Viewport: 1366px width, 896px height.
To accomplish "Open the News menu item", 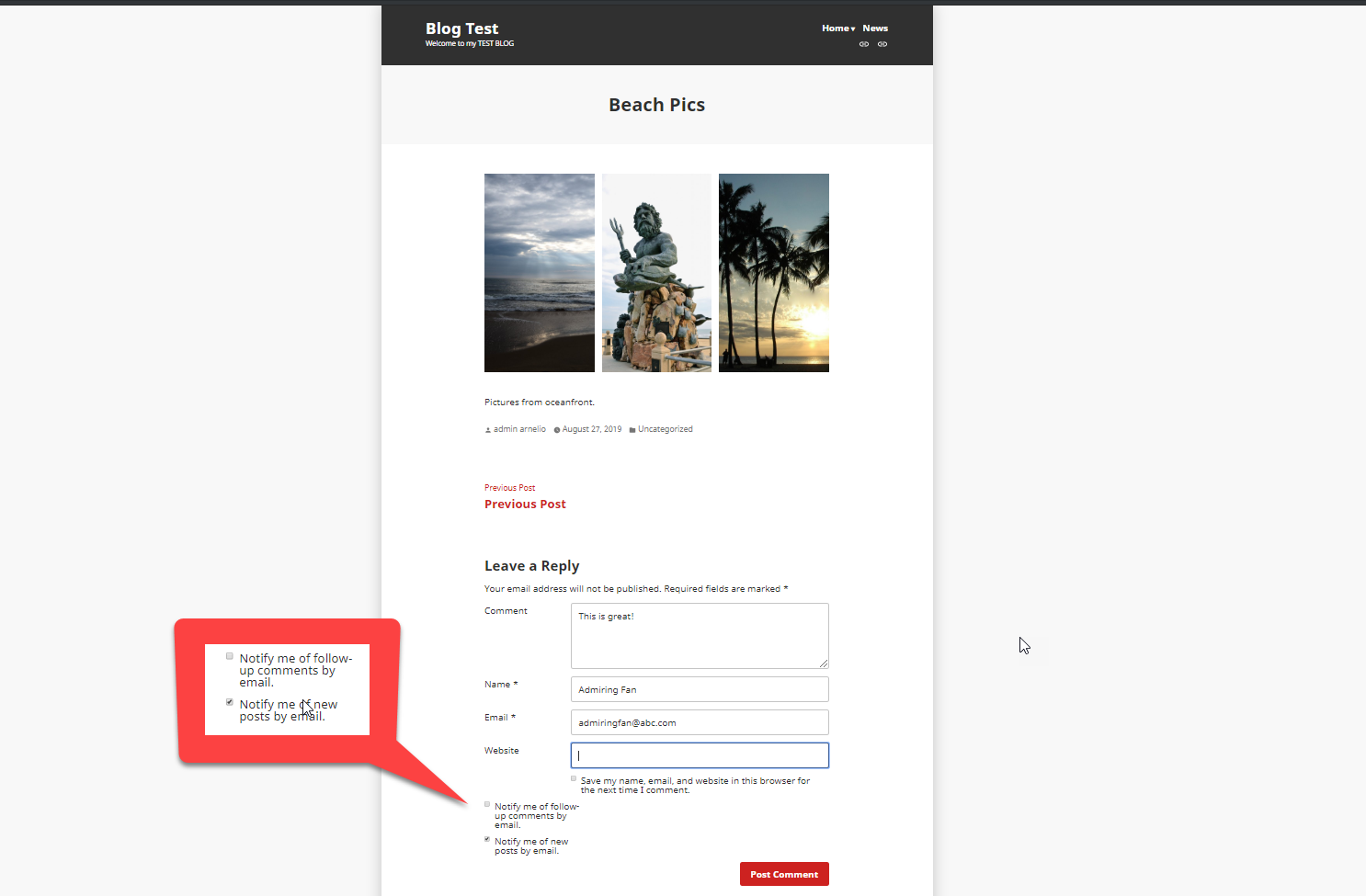I will 874,28.
